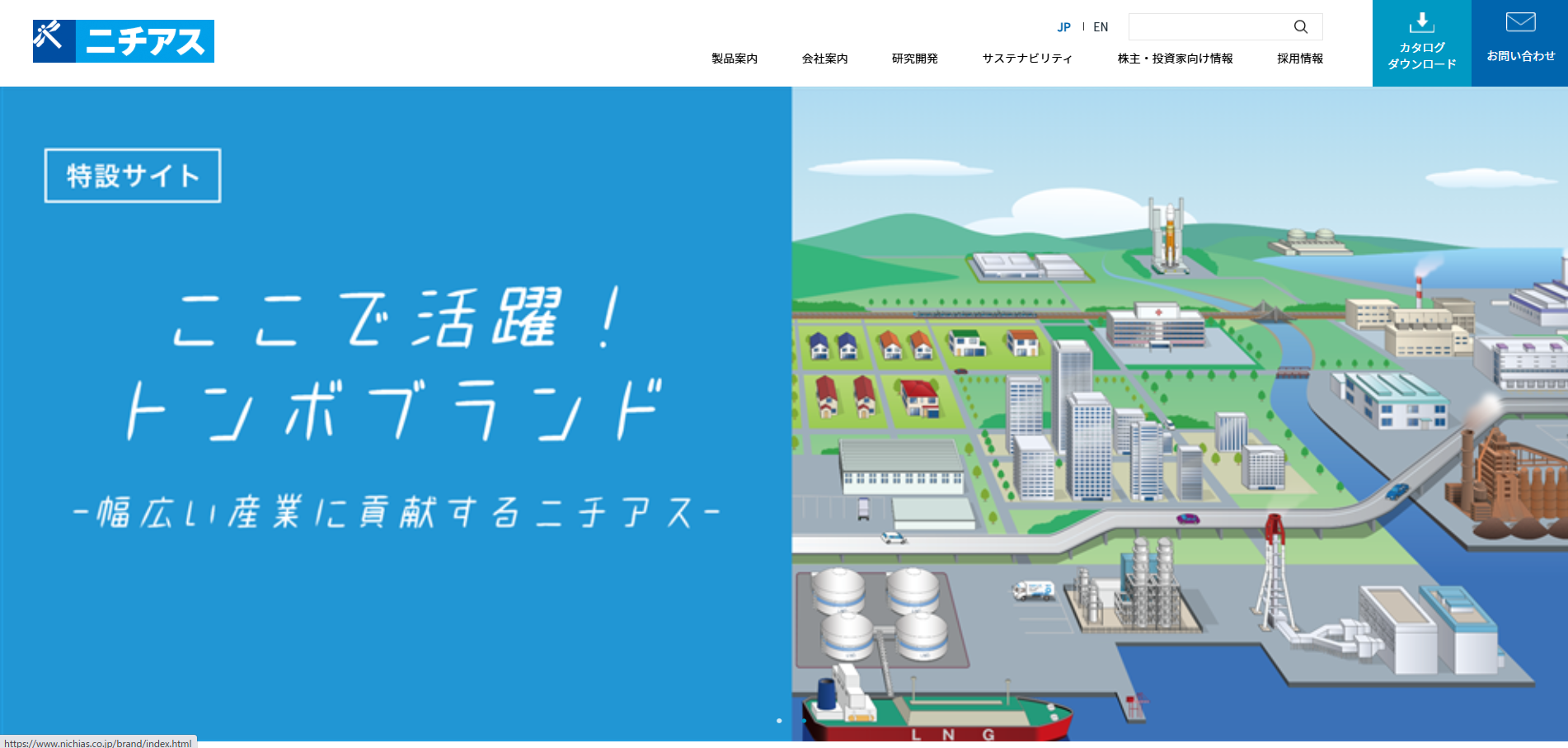Click the ニチアス logo
The height and width of the screenshot is (748, 1568).
point(124,41)
